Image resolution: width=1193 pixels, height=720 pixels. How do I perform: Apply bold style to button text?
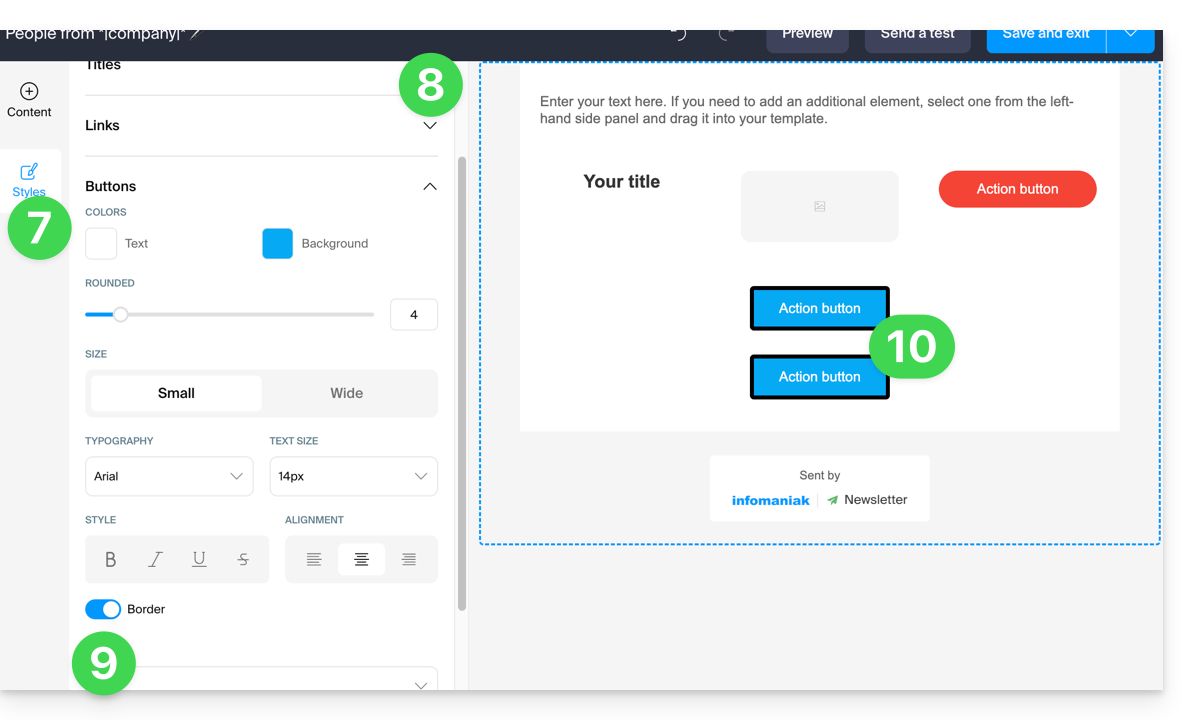pos(111,560)
